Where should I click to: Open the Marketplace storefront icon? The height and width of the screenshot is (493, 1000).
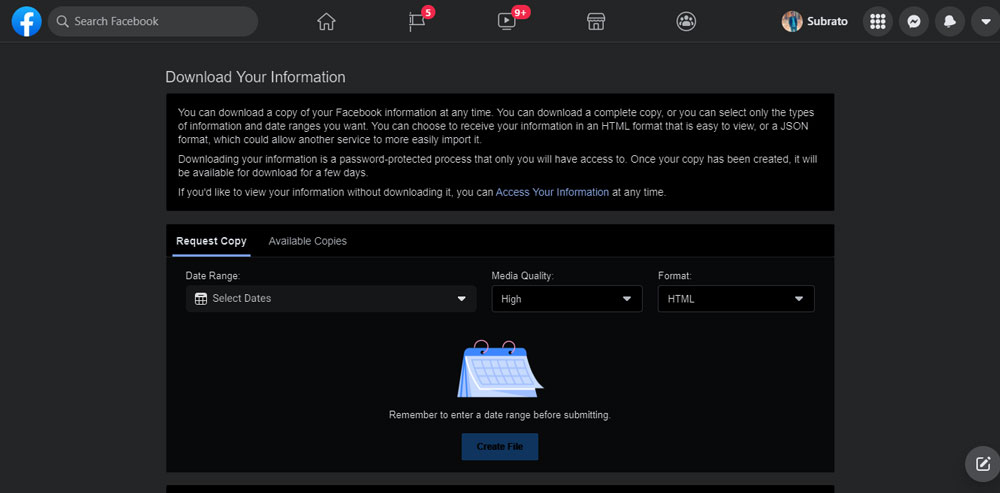click(x=596, y=22)
